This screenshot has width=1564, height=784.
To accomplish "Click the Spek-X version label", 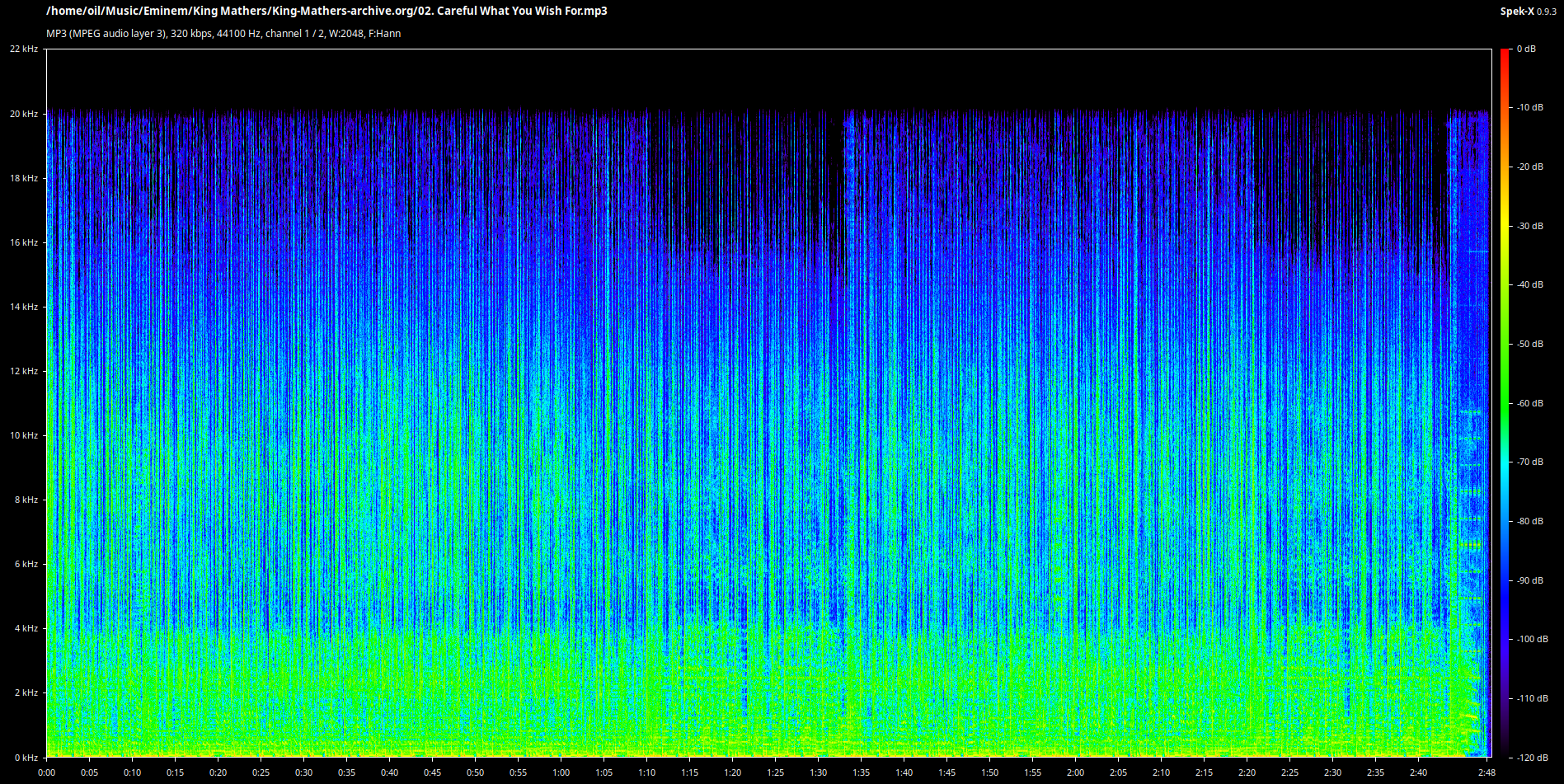I will click(x=1528, y=12).
